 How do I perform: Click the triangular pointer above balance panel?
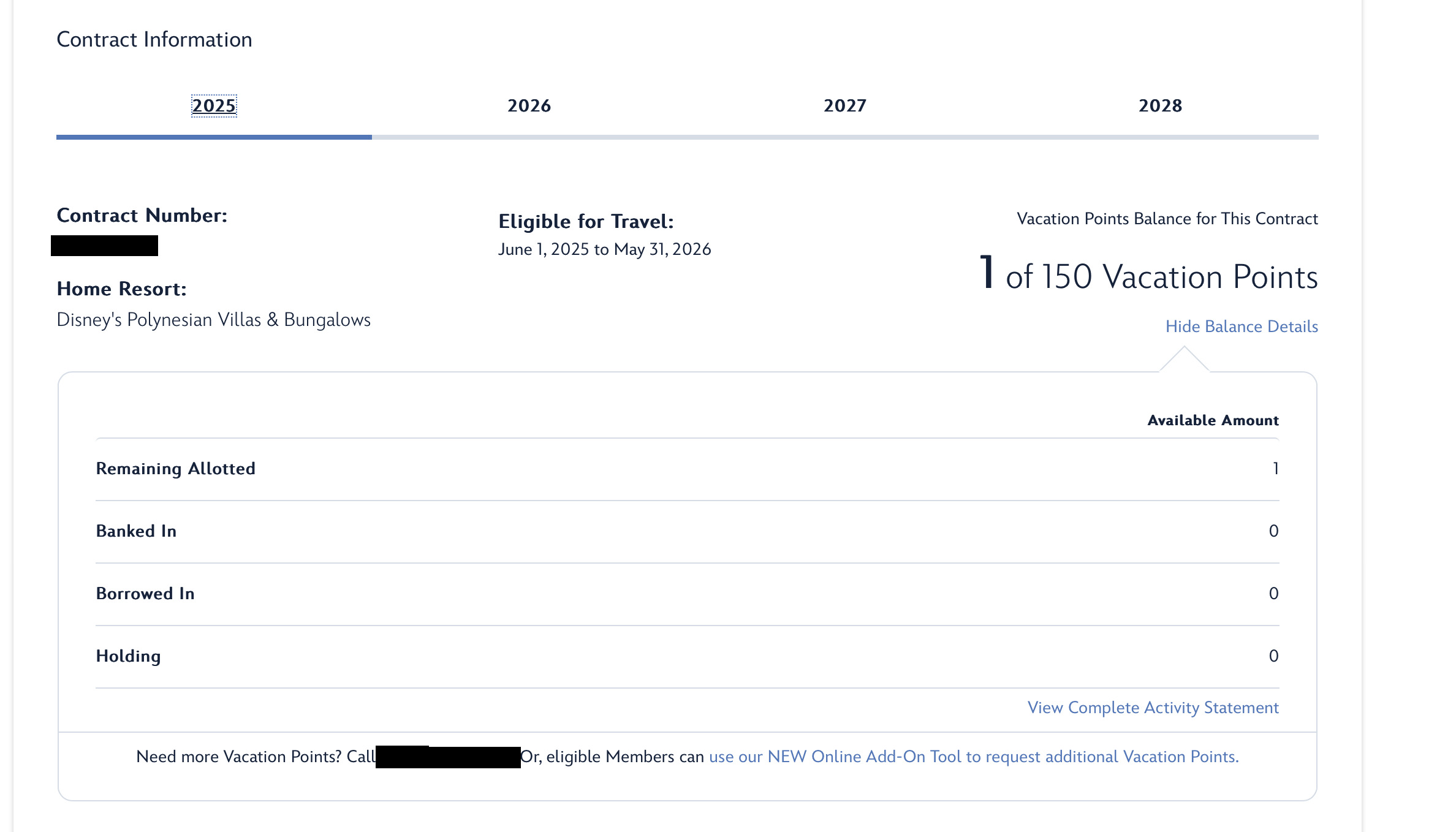click(1184, 360)
